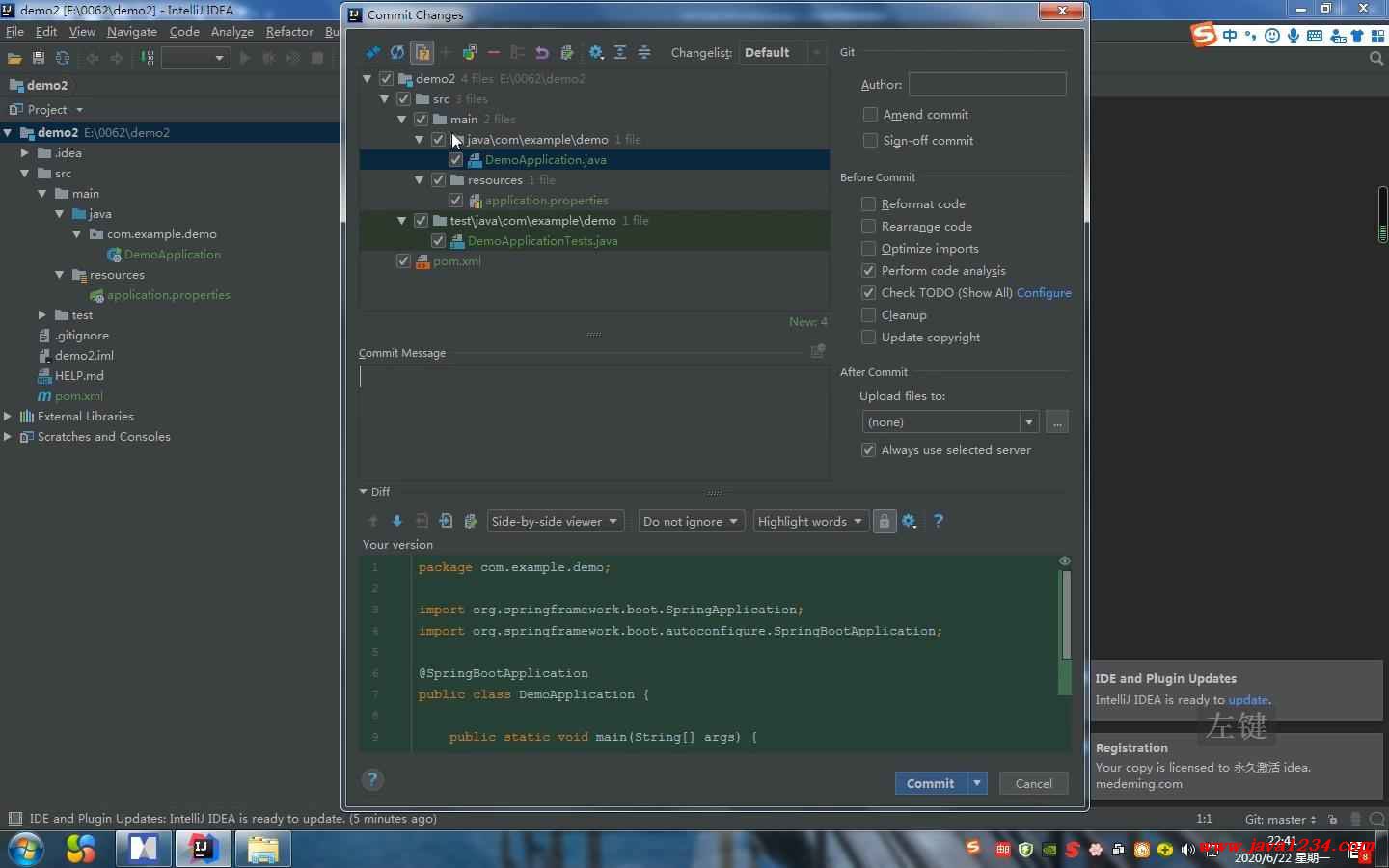
Task: Click the Diff toolbar help question mark
Action: click(x=939, y=521)
